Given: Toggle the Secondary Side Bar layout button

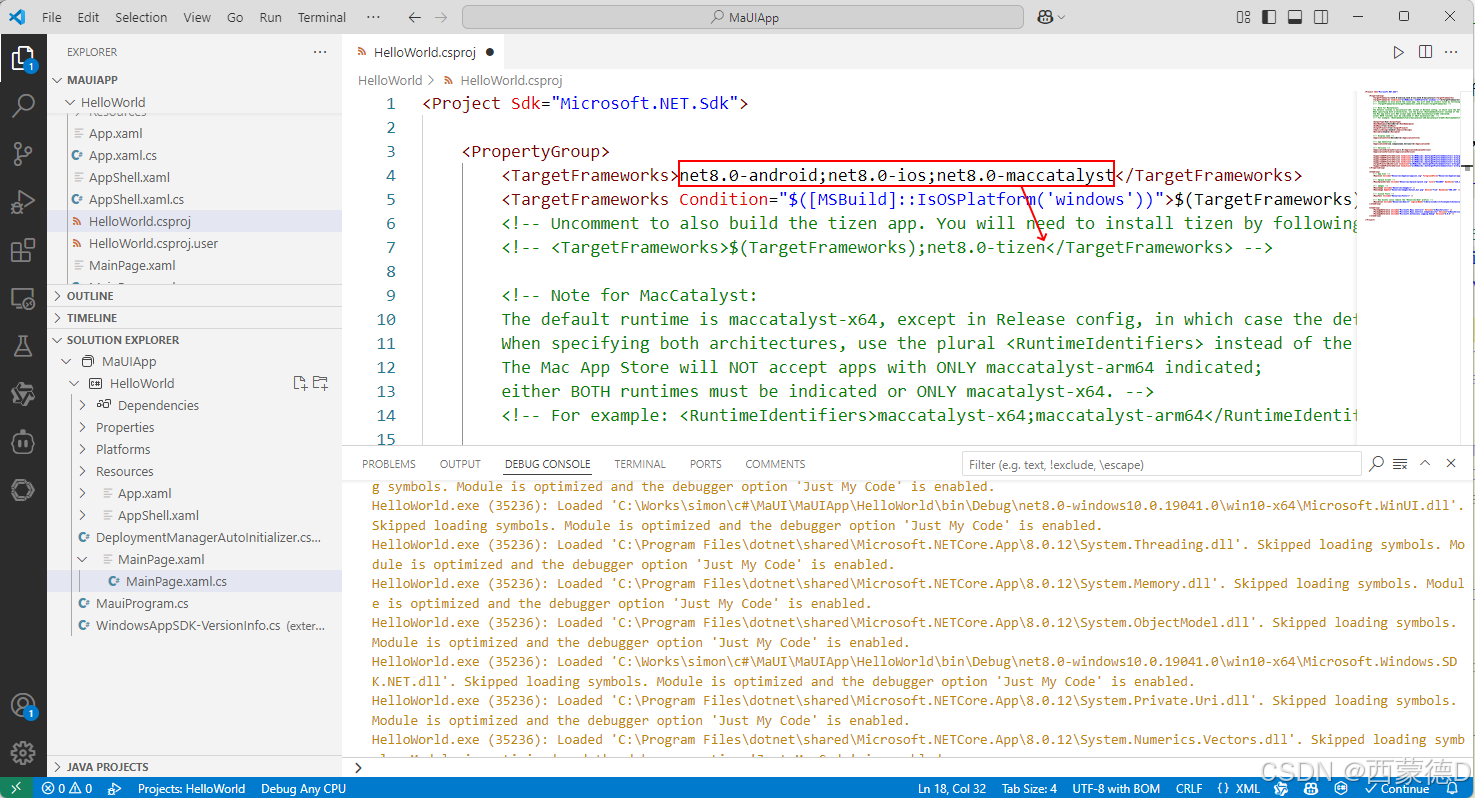Looking at the screenshot, I should [x=1321, y=17].
